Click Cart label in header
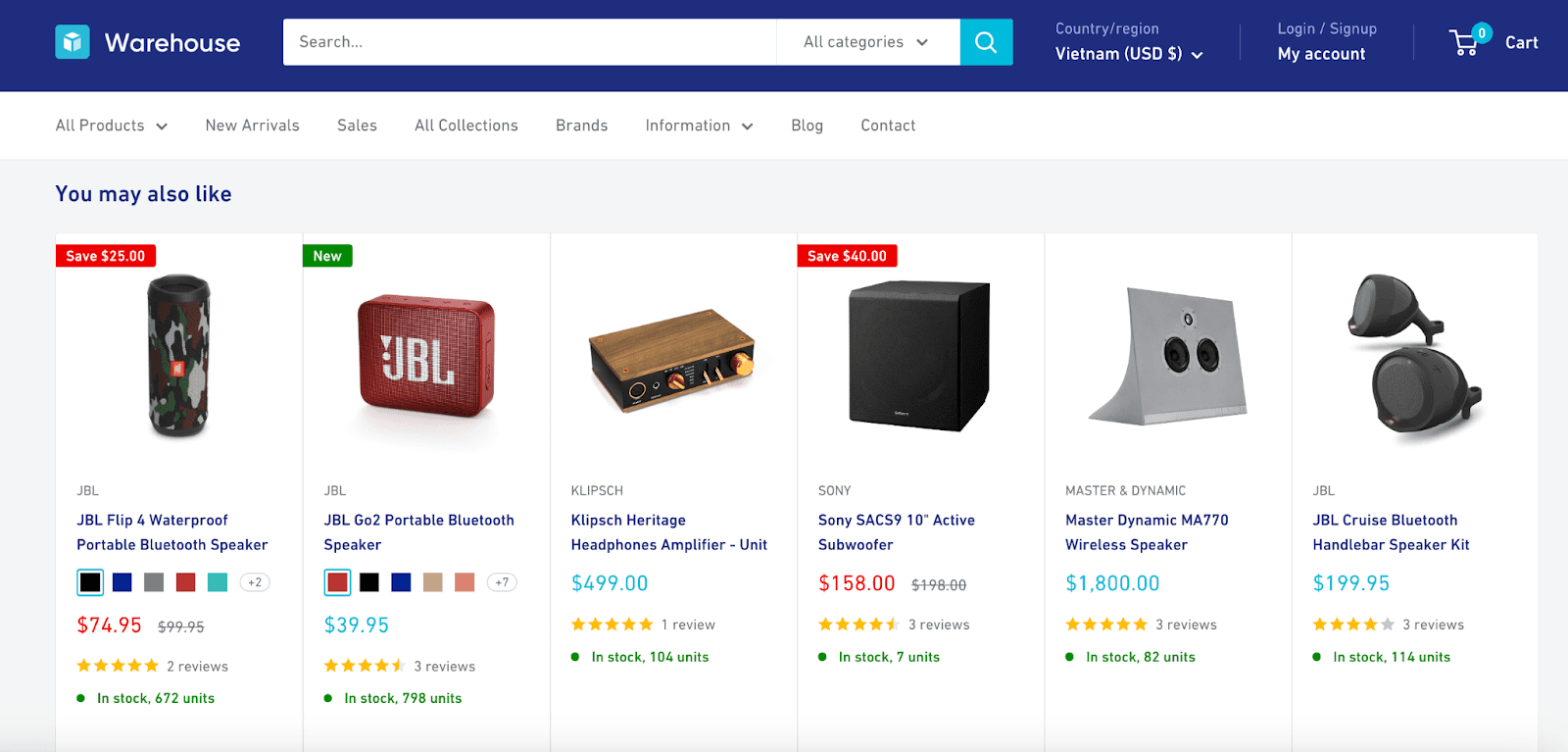Screen dimensions: 1568x752 (1522, 42)
